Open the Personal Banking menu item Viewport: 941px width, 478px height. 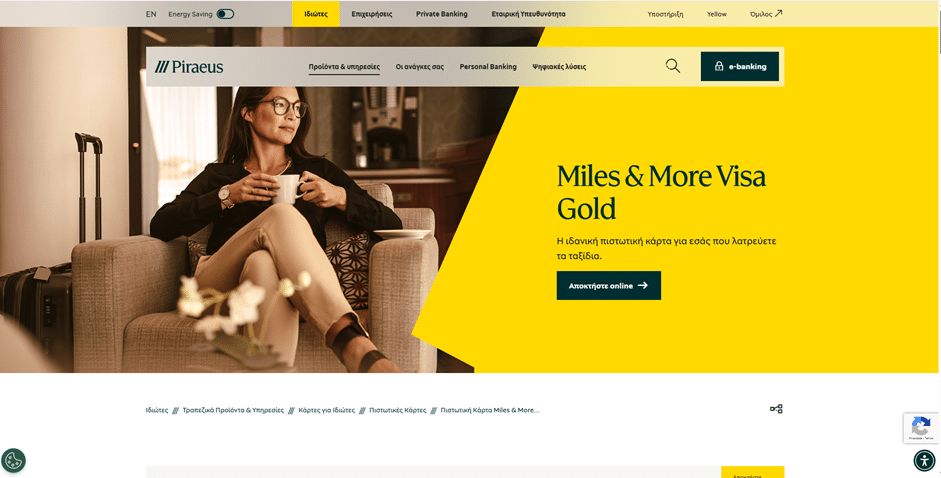tap(488, 67)
